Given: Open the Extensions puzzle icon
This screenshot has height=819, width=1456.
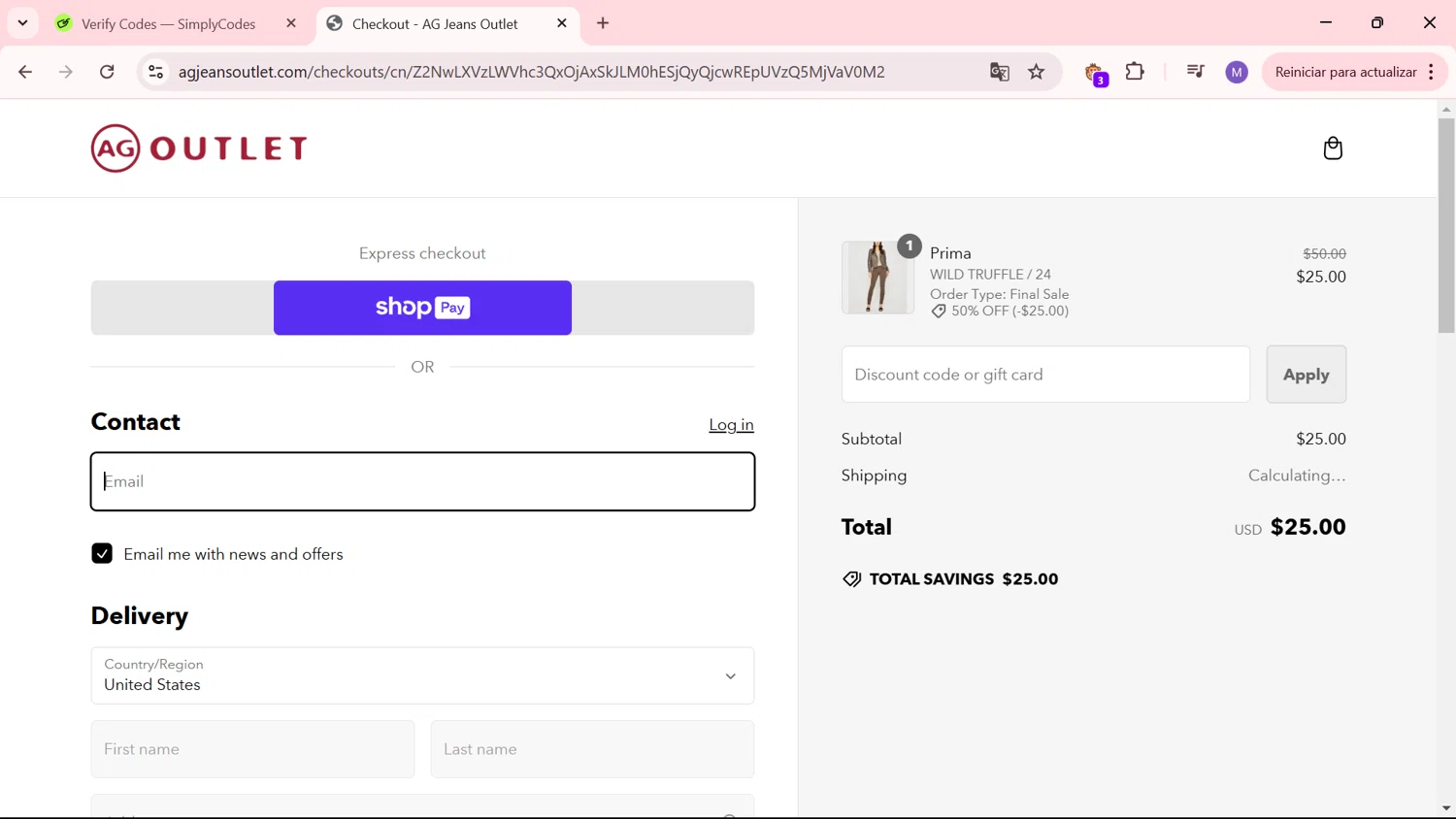Looking at the screenshot, I should click(x=1135, y=72).
